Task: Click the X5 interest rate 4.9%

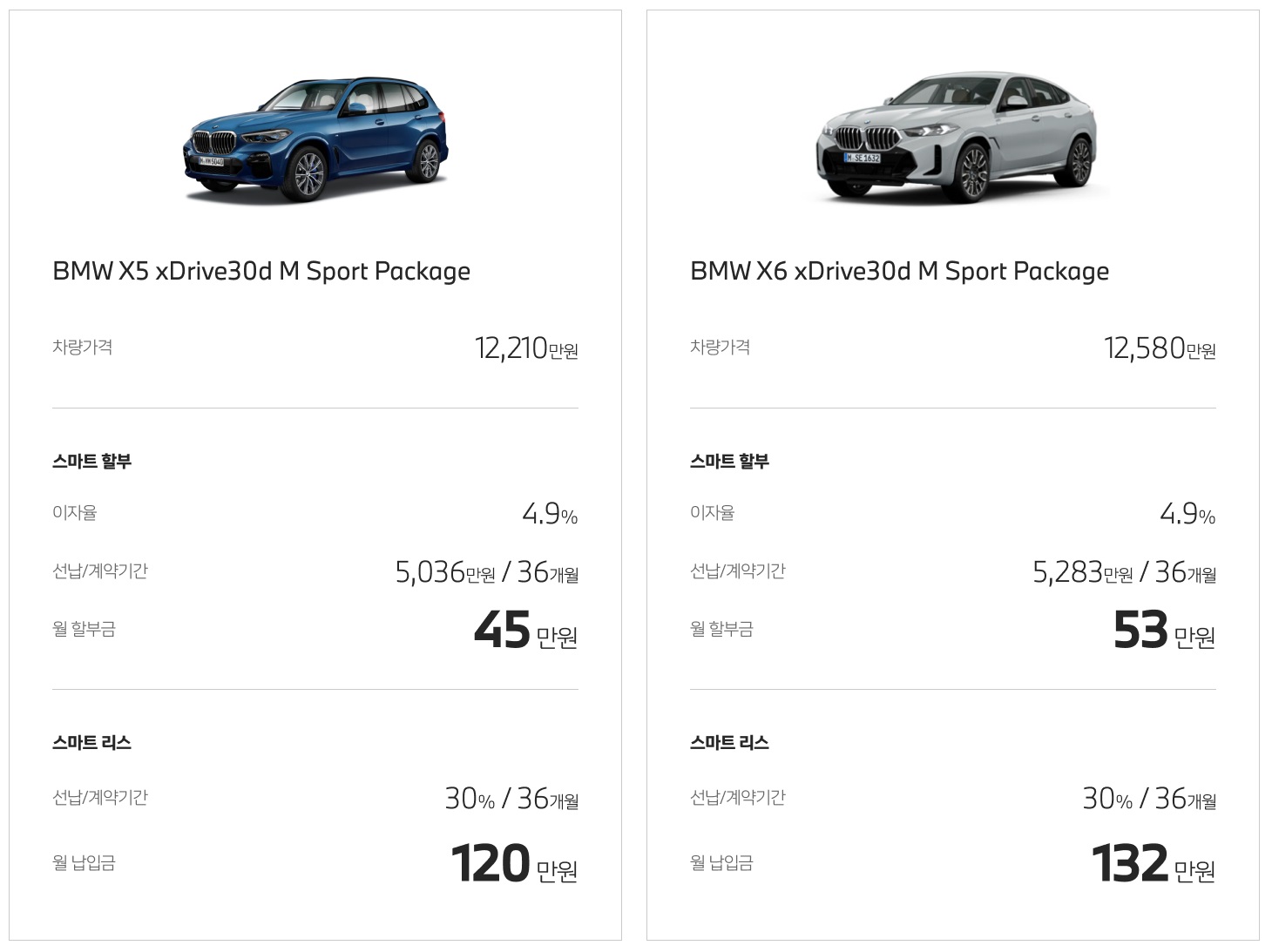Action: pyautogui.click(x=550, y=514)
